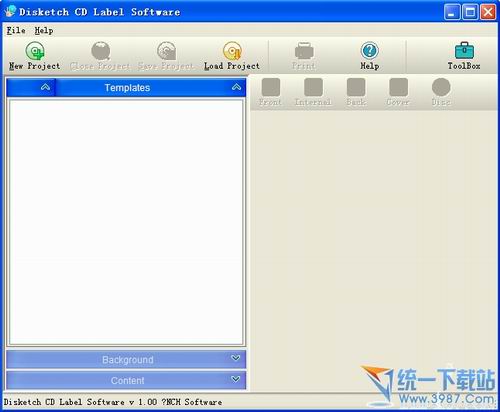Select the Internal label view
The image size is (500, 412).
pos(313,92)
